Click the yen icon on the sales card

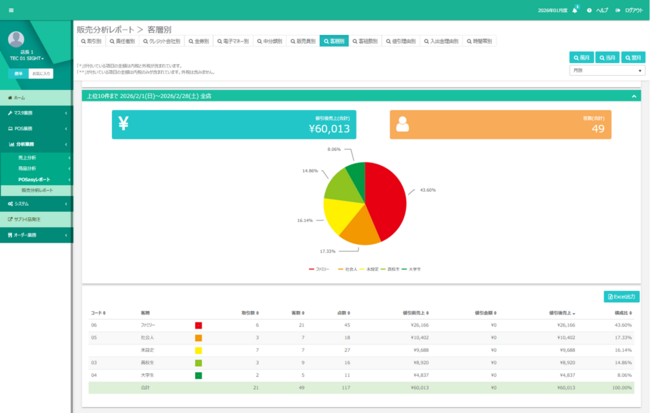pyautogui.click(x=124, y=124)
